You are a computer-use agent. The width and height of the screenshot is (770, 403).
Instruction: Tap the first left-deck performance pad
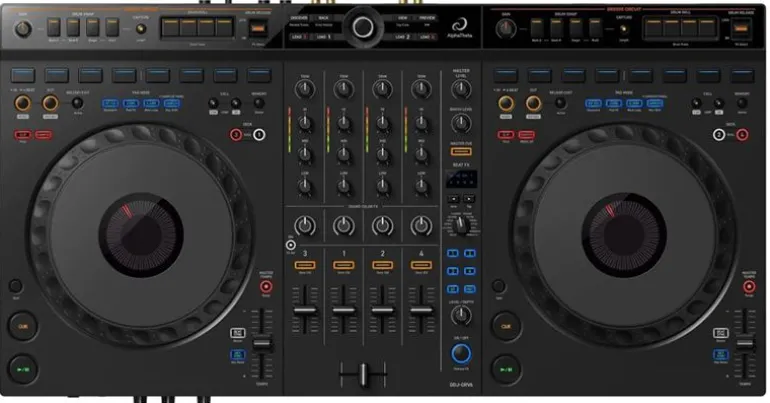pos(24,76)
